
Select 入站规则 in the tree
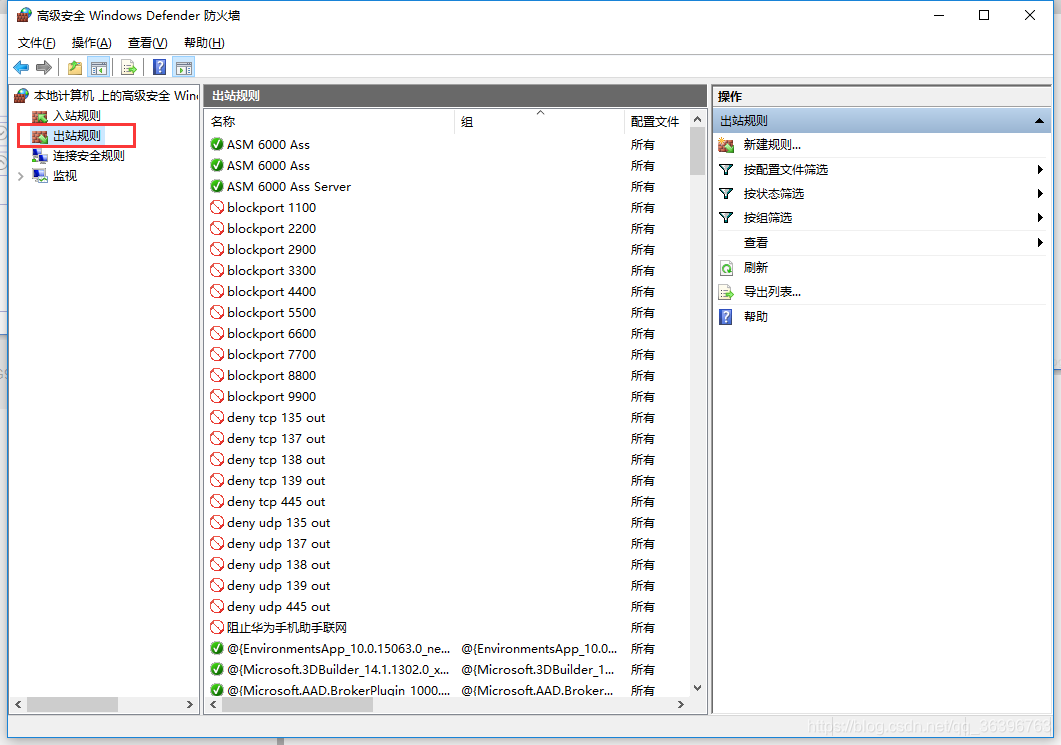pos(76,116)
